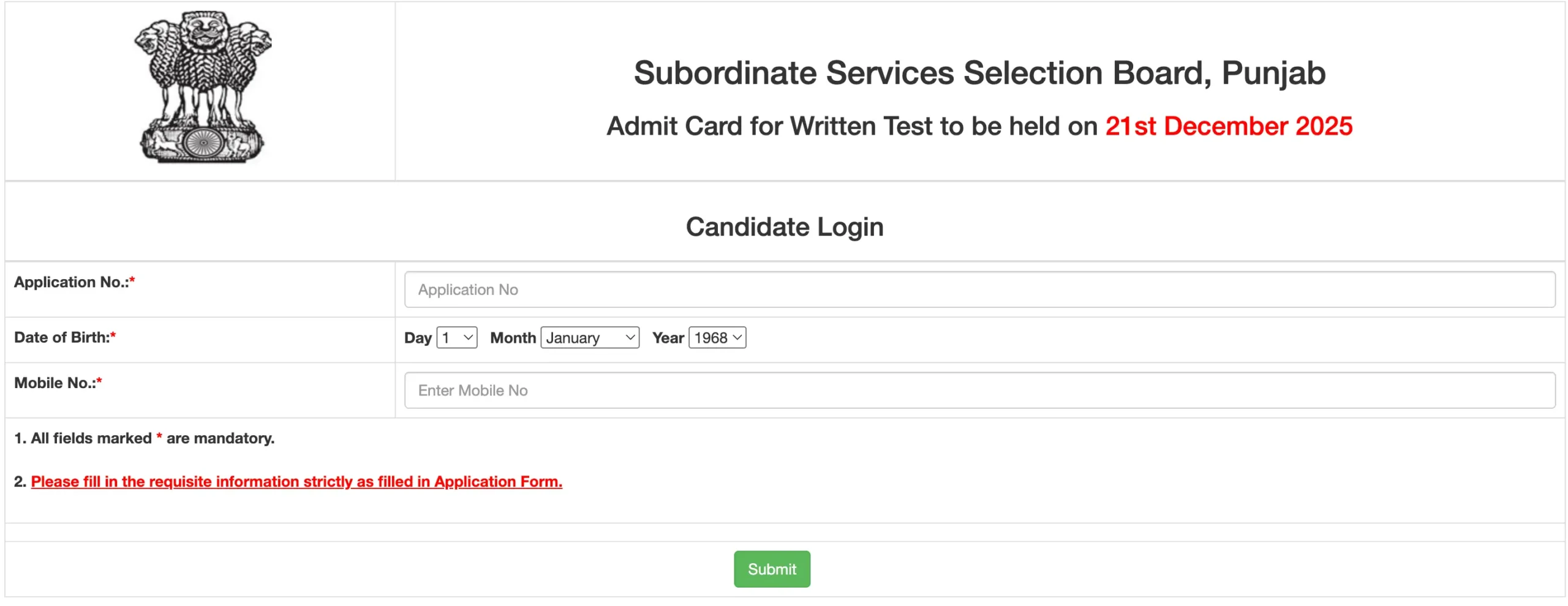Open the Month dropdown showing January
This screenshot has width=1568, height=606.
(589, 337)
